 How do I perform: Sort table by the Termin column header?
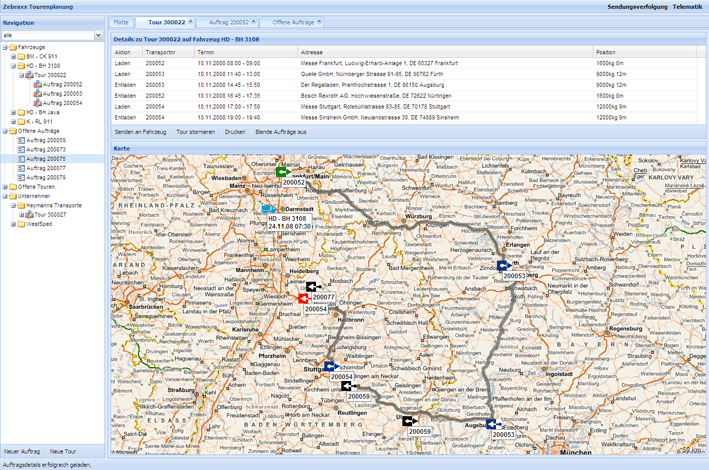(x=205, y=51)
